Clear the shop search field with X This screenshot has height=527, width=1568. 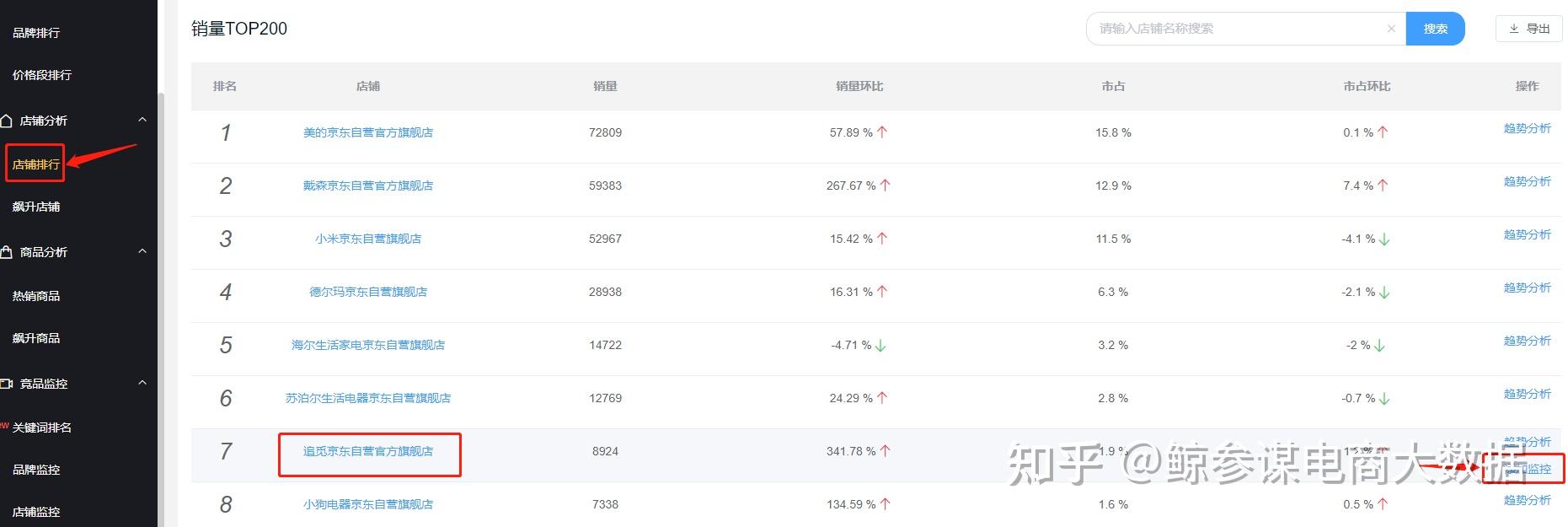tap(1391, 29)
